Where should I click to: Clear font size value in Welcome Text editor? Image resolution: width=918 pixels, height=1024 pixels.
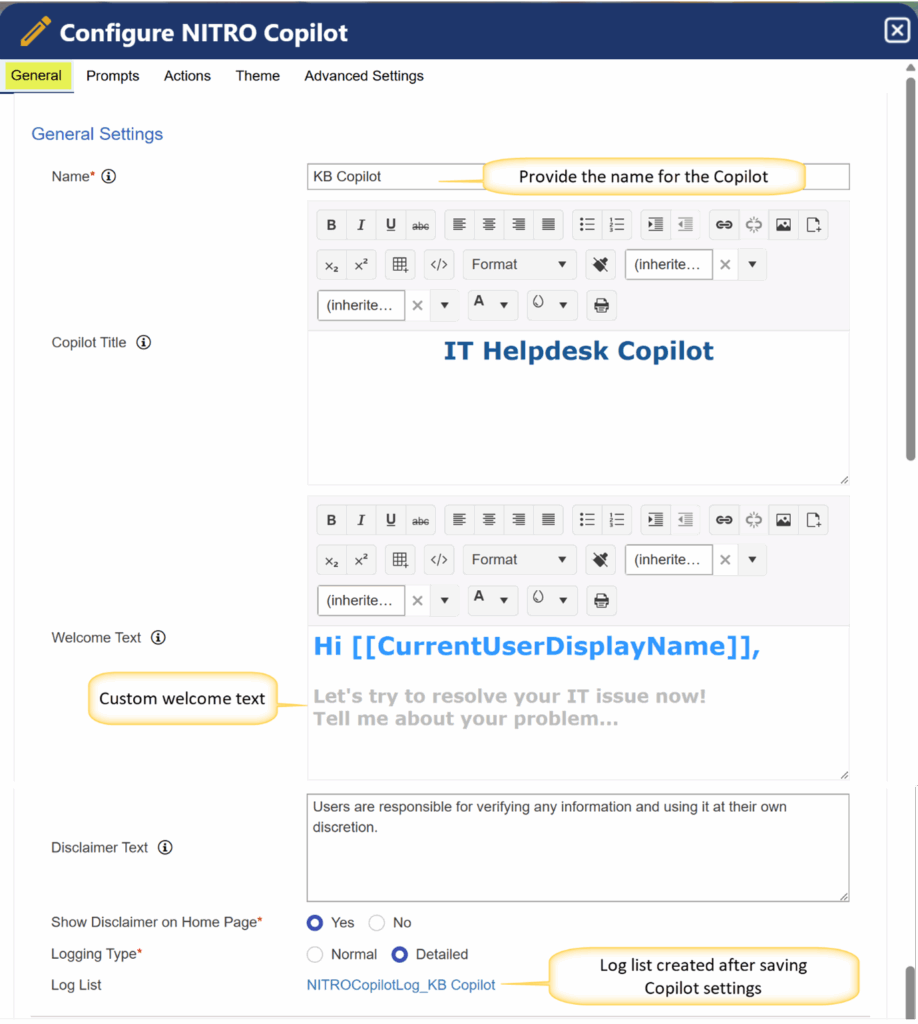pos(418,600)
